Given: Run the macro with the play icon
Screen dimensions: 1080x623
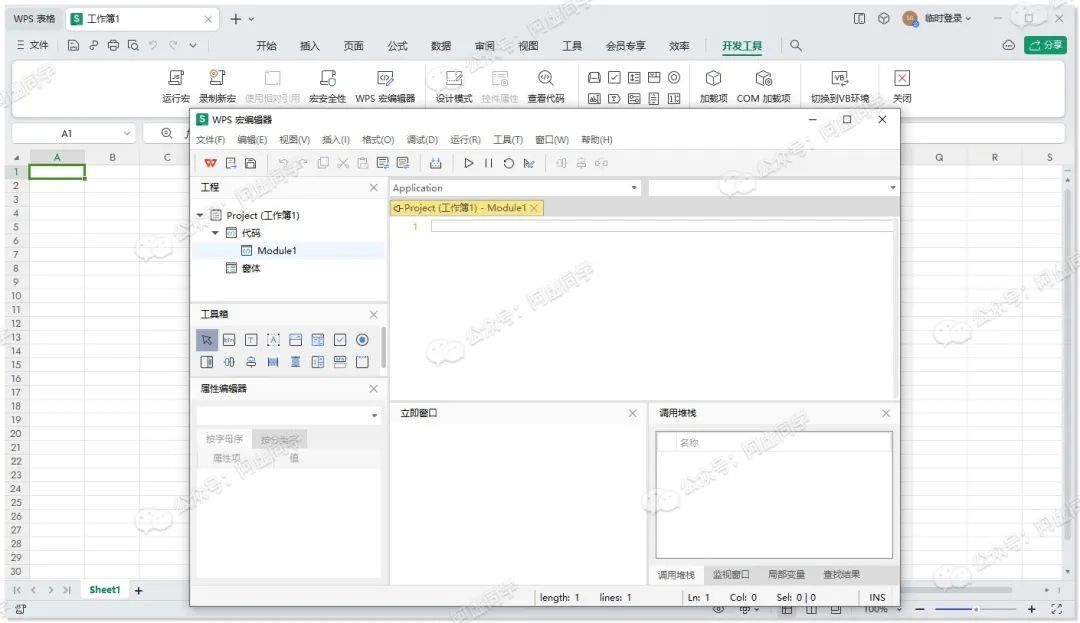Looking at the screenshot, I should tap(468, 163).
